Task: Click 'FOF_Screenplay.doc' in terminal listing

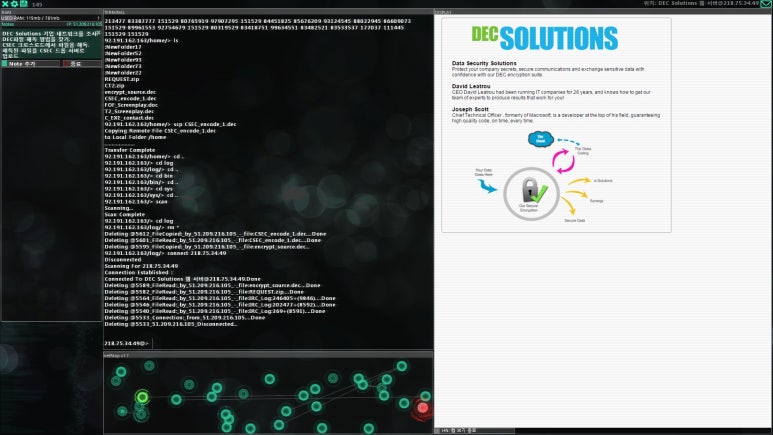Action: click(131, 105)
